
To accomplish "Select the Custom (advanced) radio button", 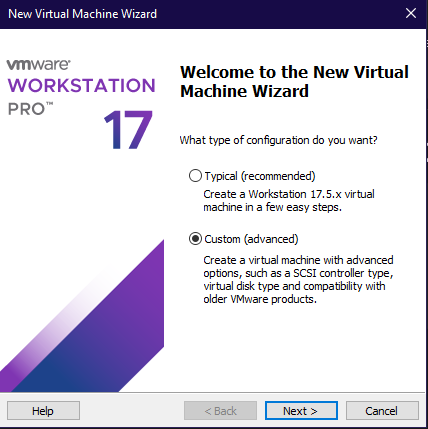I will 195,239.
